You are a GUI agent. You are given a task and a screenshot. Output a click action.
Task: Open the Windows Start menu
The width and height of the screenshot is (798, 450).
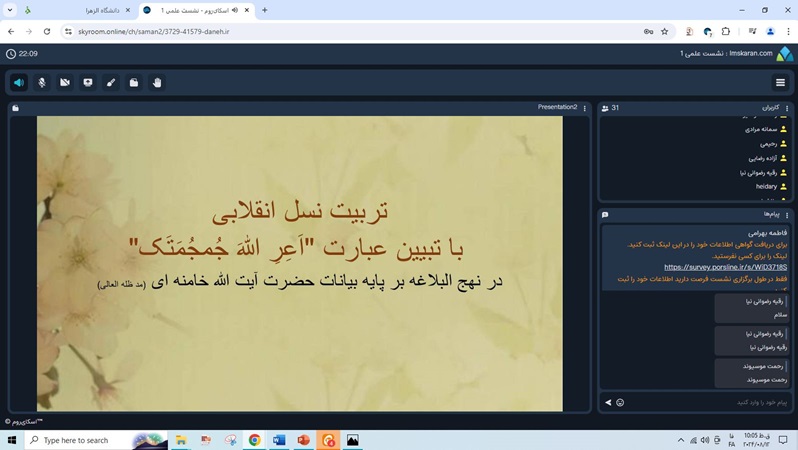tap(12, 440)
